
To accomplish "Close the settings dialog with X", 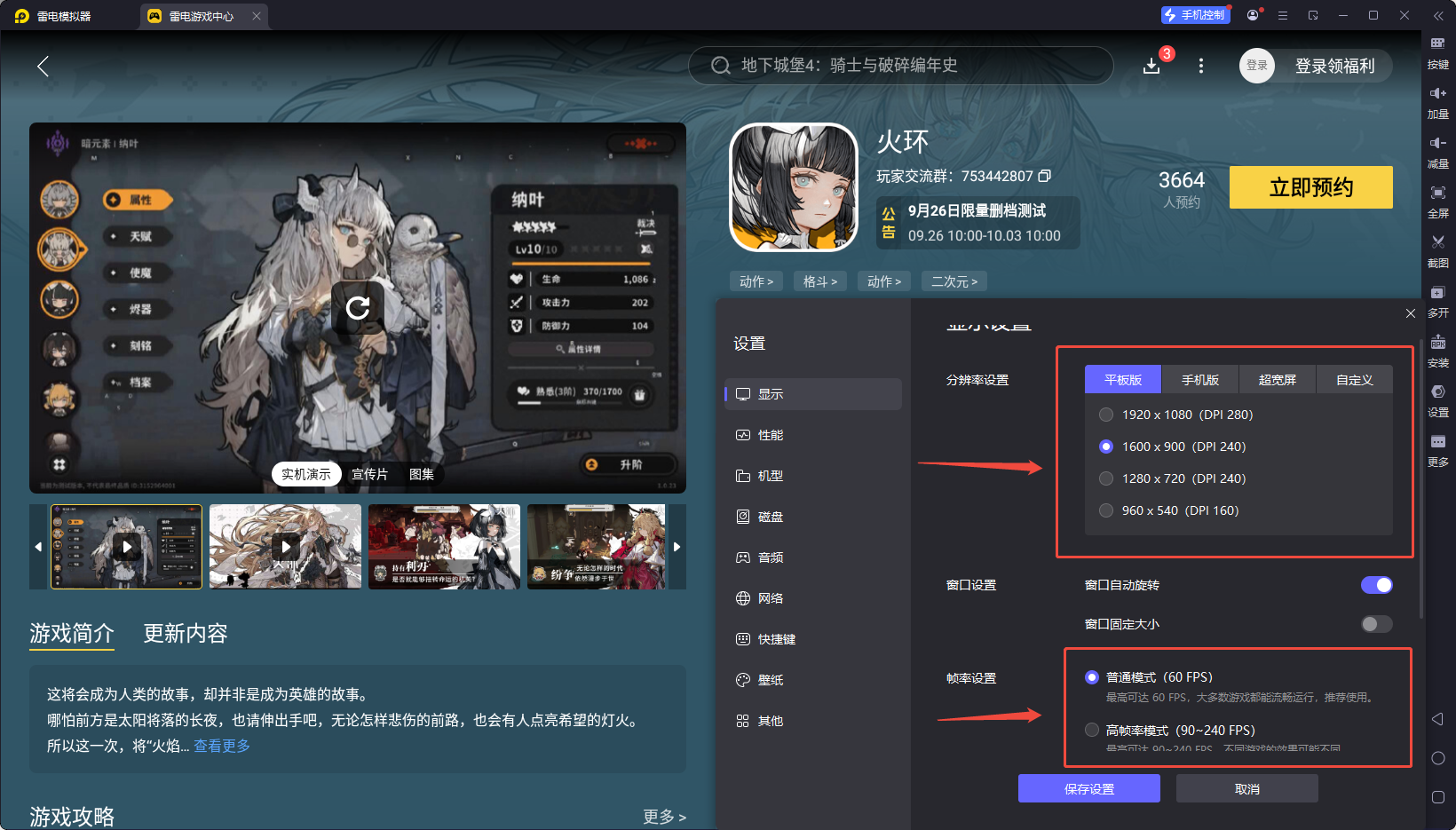I will (1411, 313).
